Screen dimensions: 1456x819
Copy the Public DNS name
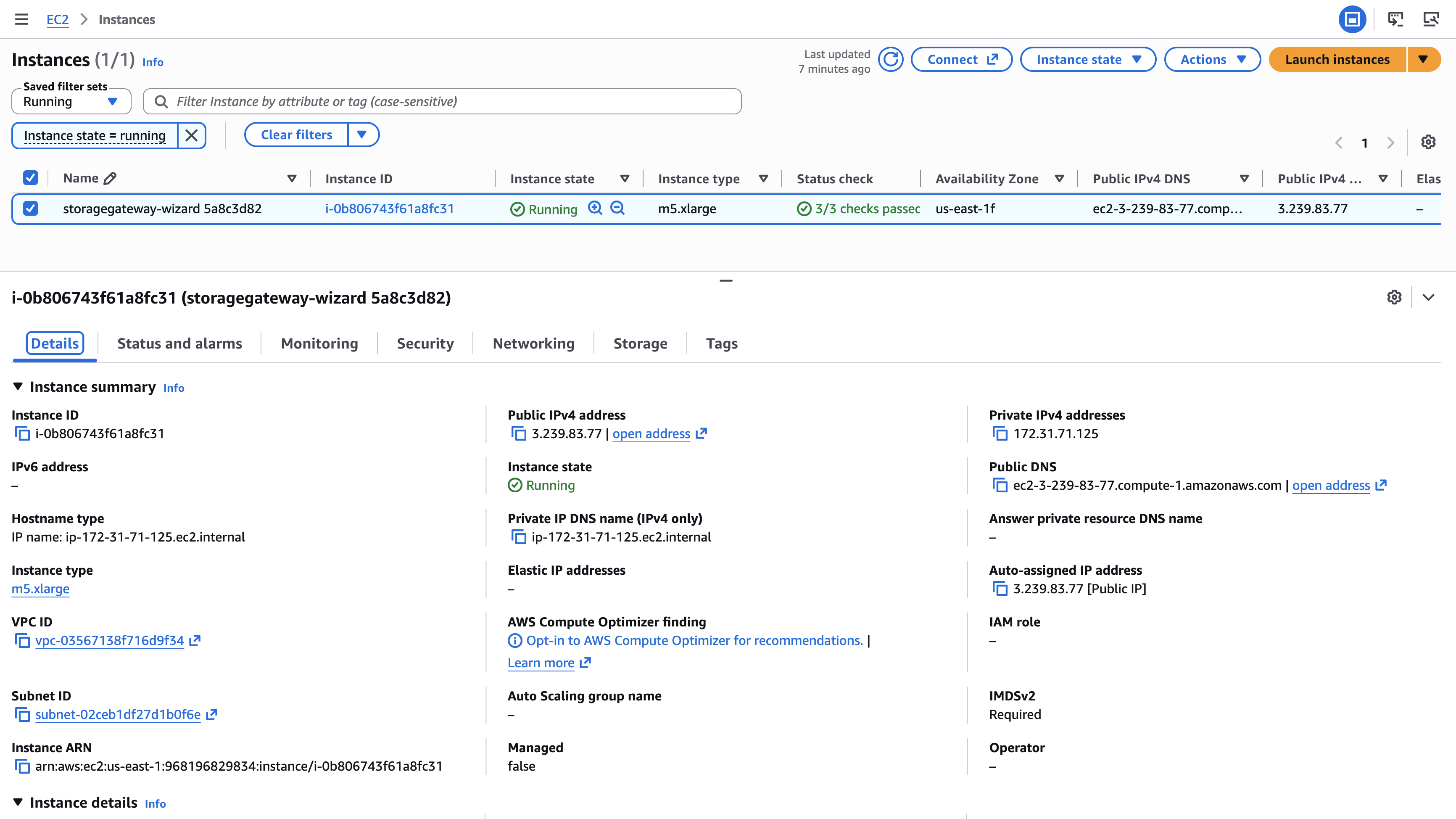(x=1000, y=486)
